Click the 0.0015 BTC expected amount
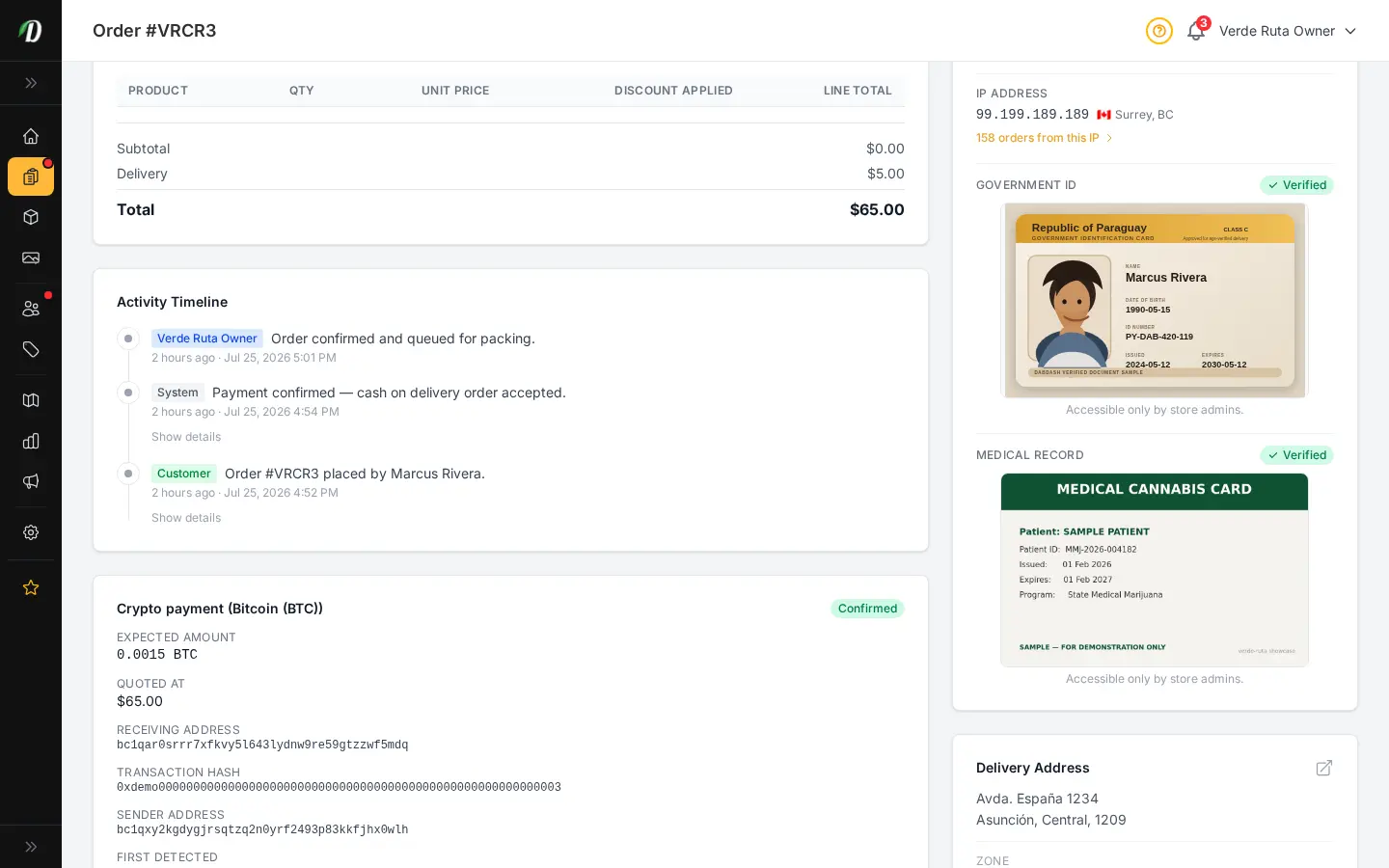The width and height of the screenshot is (1389, 868). coord(157,655)
